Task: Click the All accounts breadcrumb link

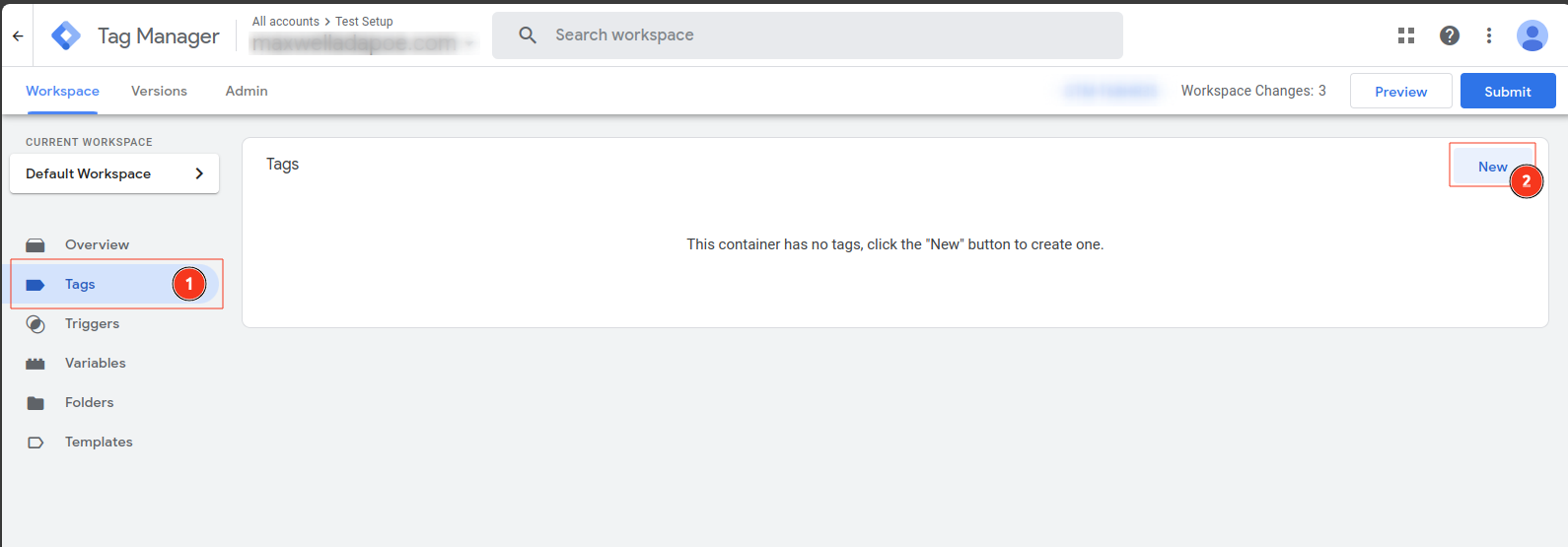Action: point(286,22)
